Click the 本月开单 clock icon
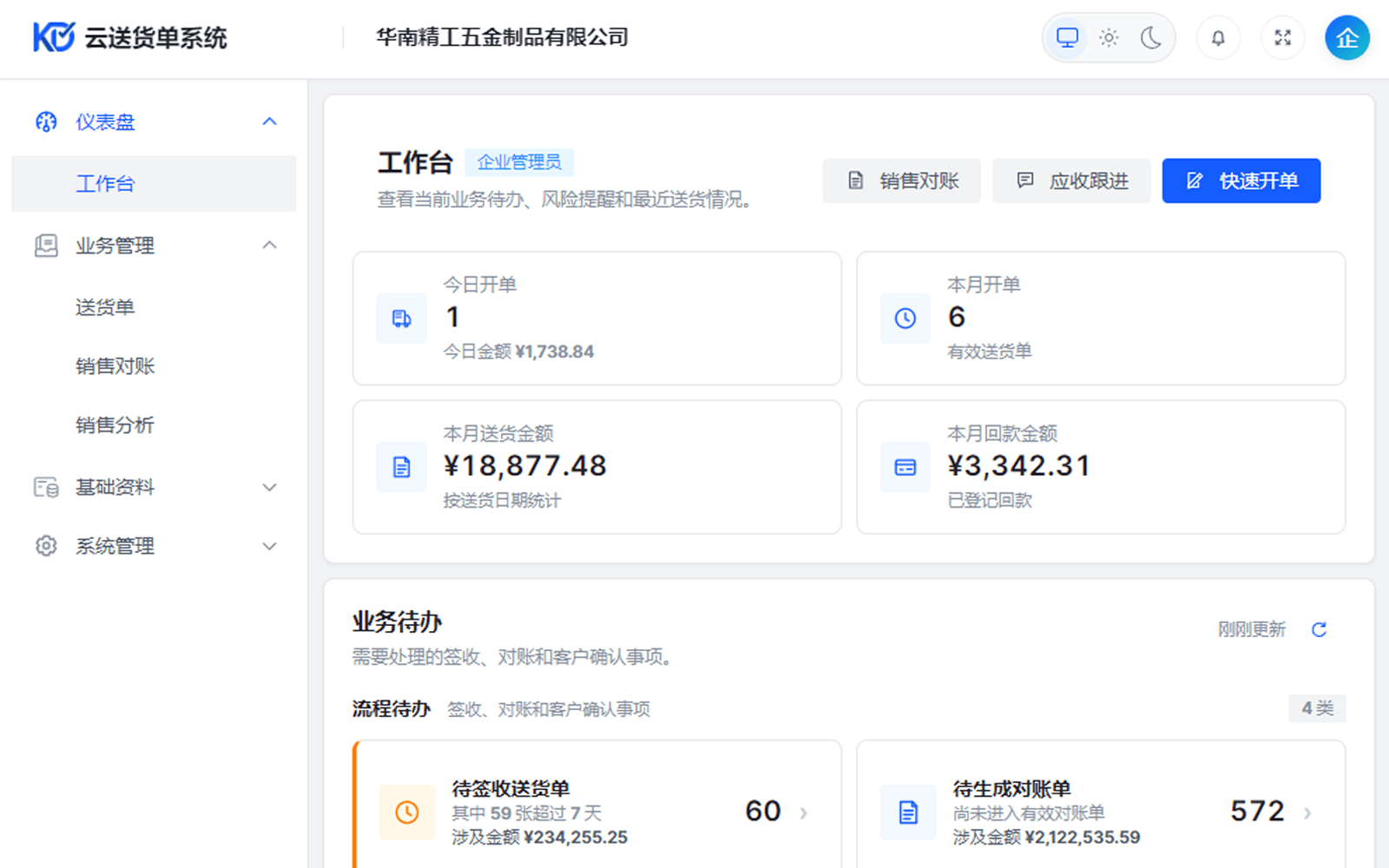The width and height of the screenshot is (1389, 868). click(x=905, y=319)
